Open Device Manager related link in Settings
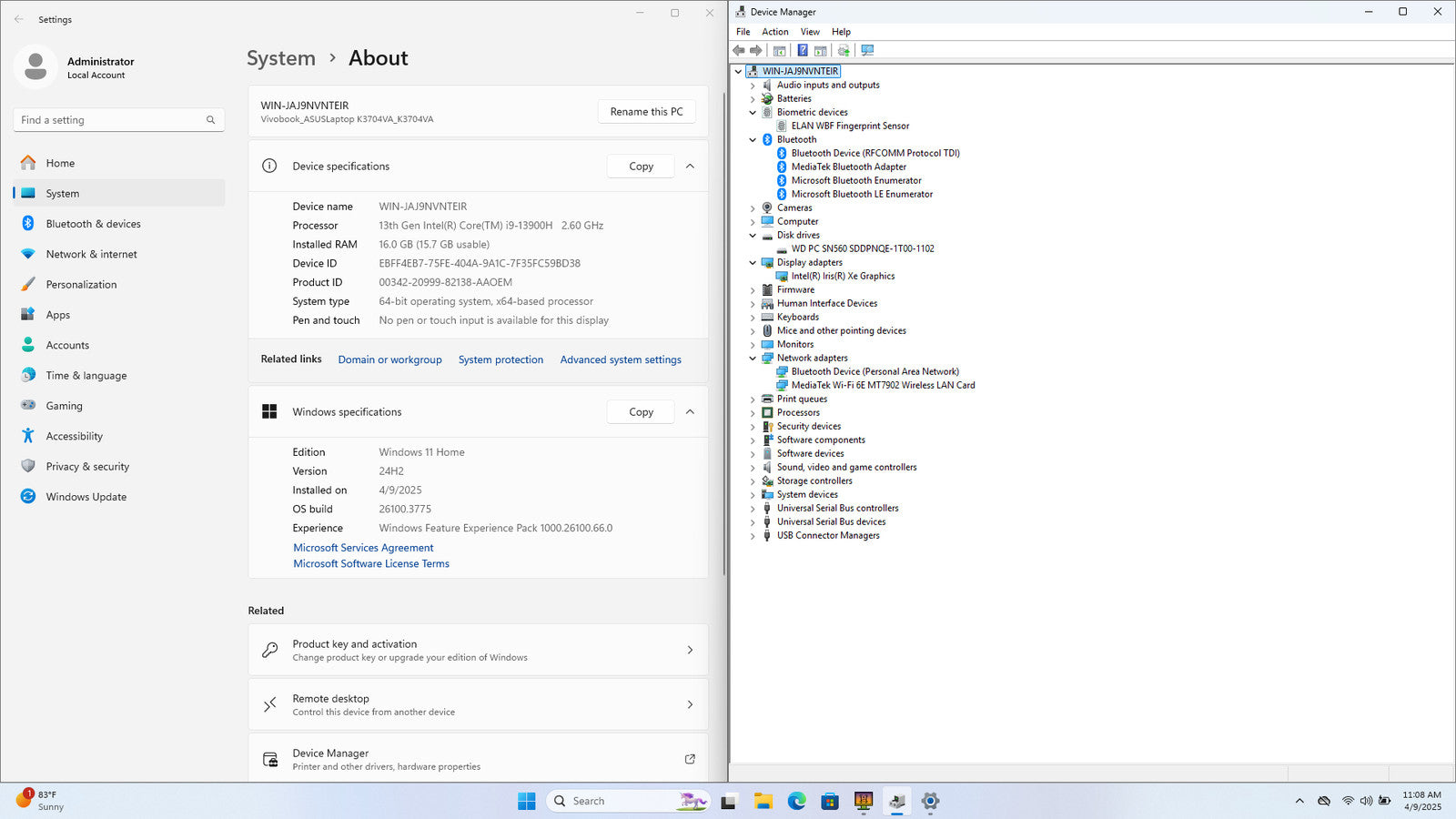The image size is (1456, 819). click(478, 759)
